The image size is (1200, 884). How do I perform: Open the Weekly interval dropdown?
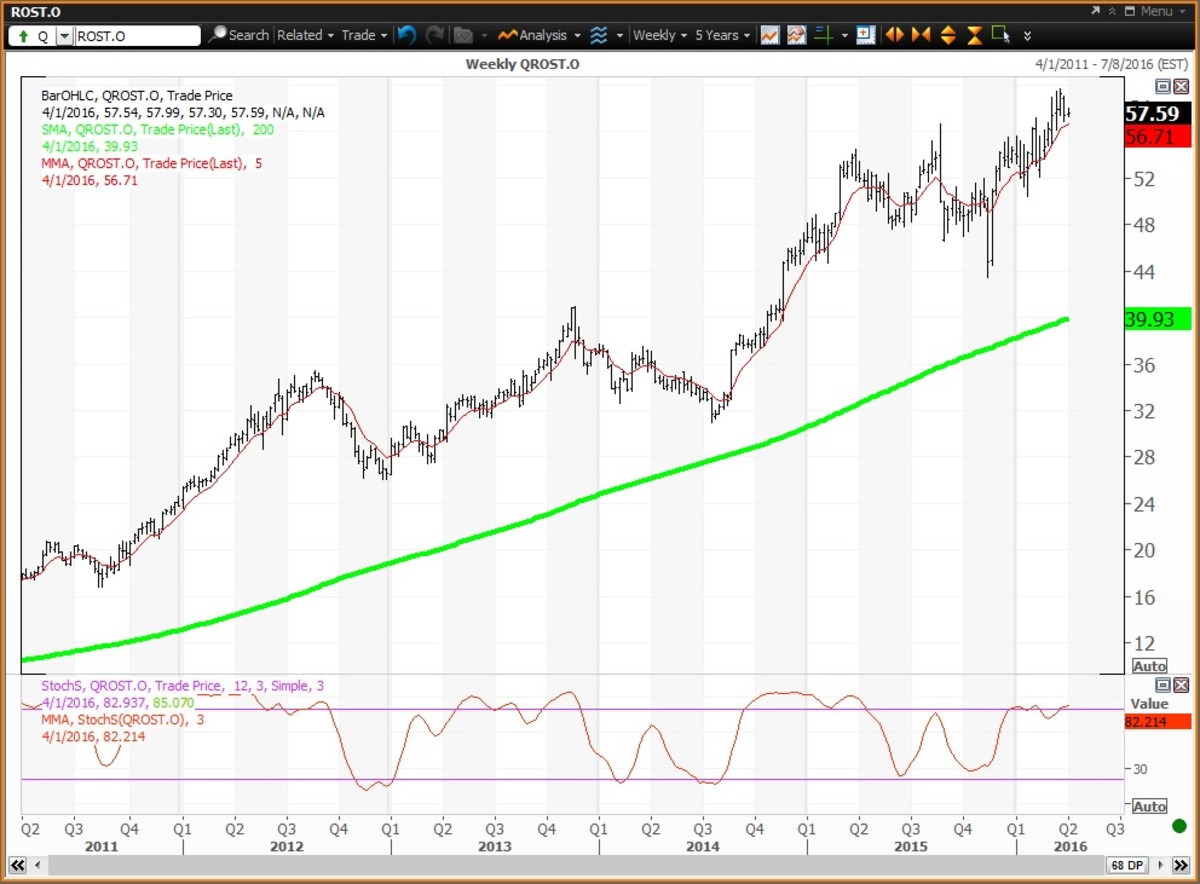(x=660, y=35)
